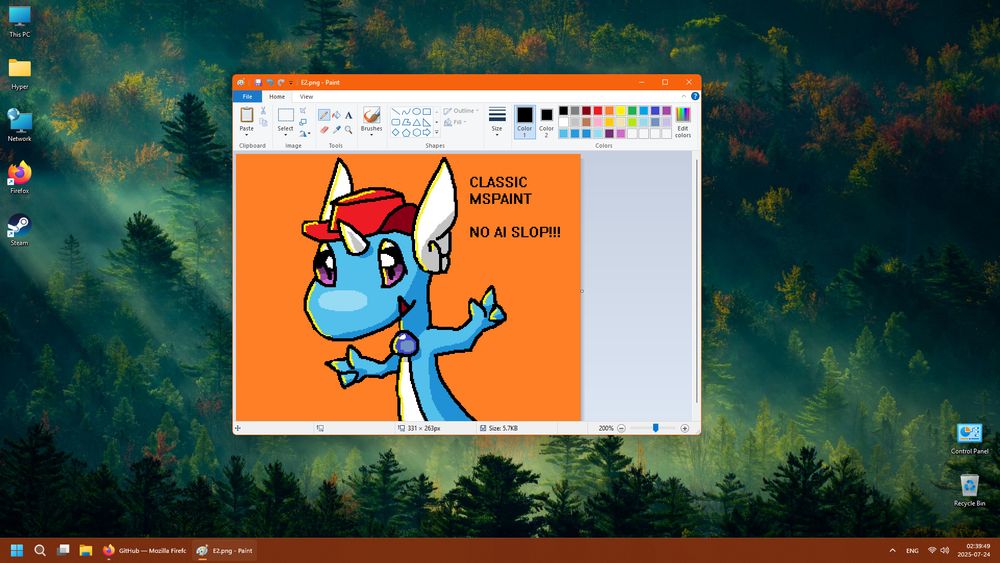
Task: Click the zoom out minus button
Action: (x=621, y=428)
